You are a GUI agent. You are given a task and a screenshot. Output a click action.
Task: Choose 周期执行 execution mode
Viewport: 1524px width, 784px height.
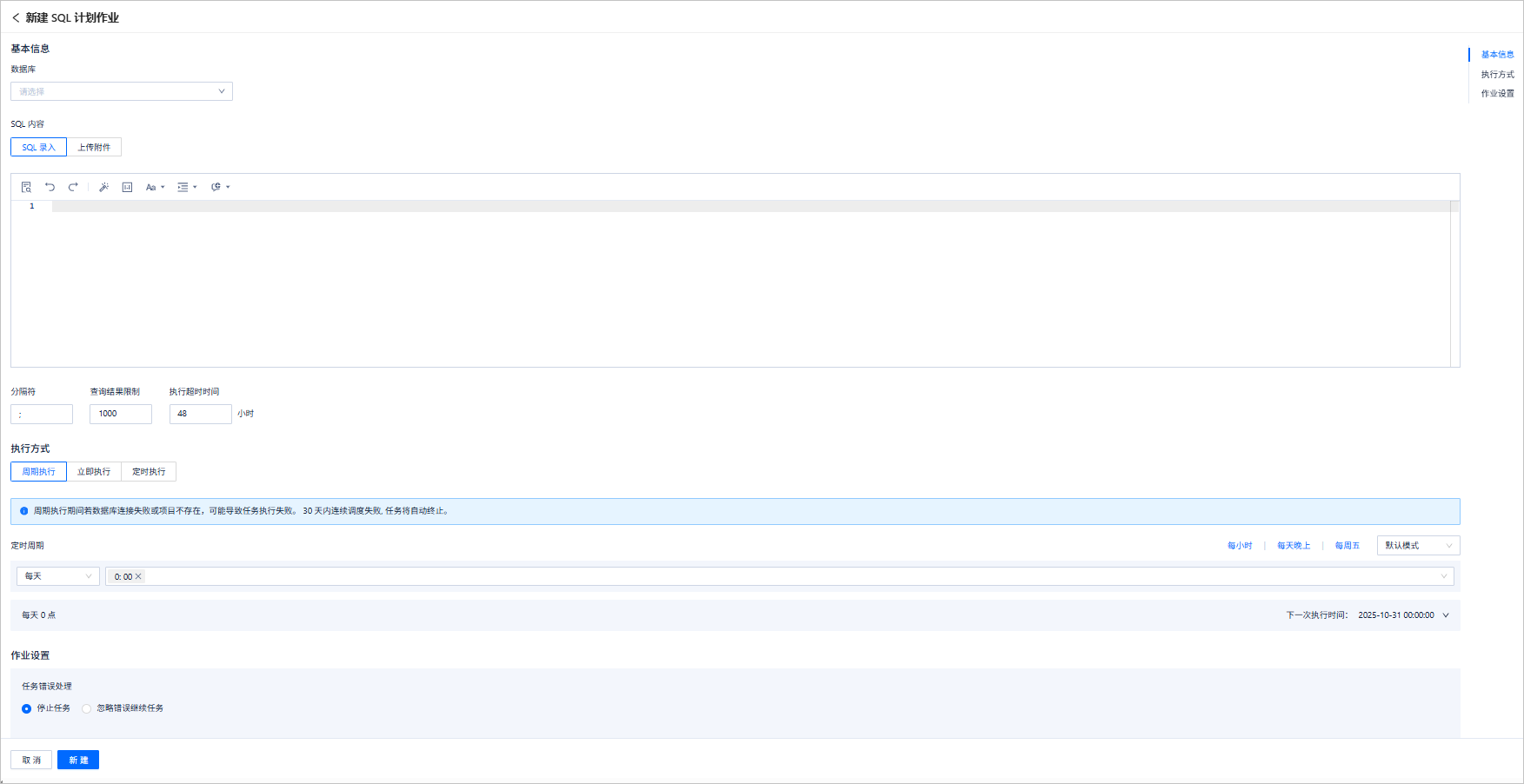(x=38, y=472)
